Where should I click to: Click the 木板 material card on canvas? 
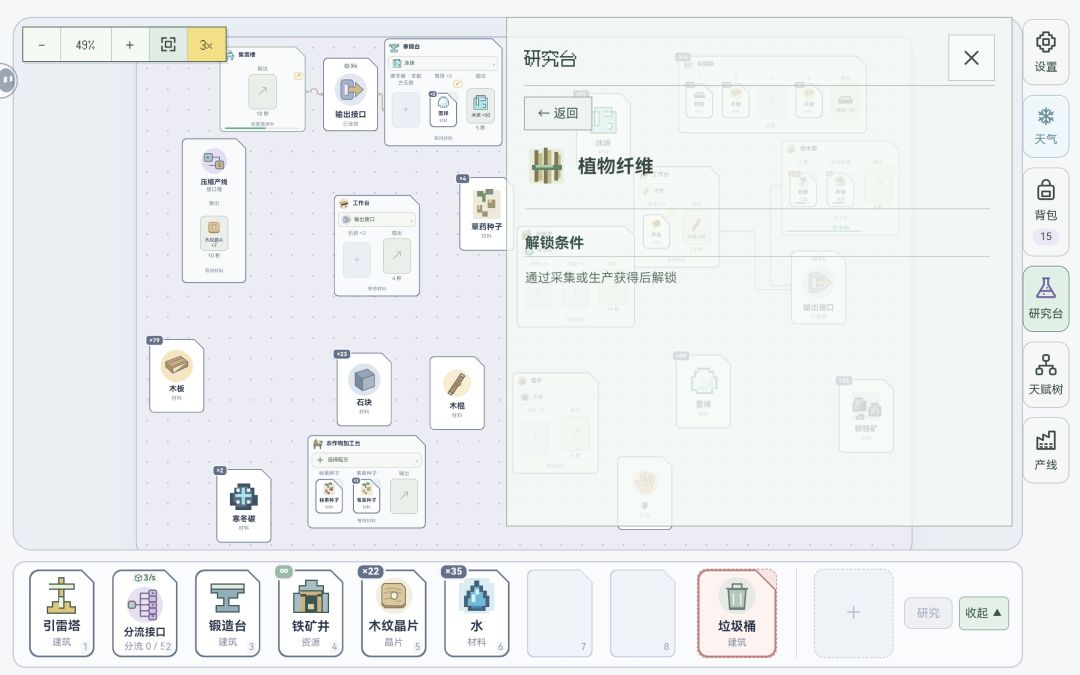176,376
